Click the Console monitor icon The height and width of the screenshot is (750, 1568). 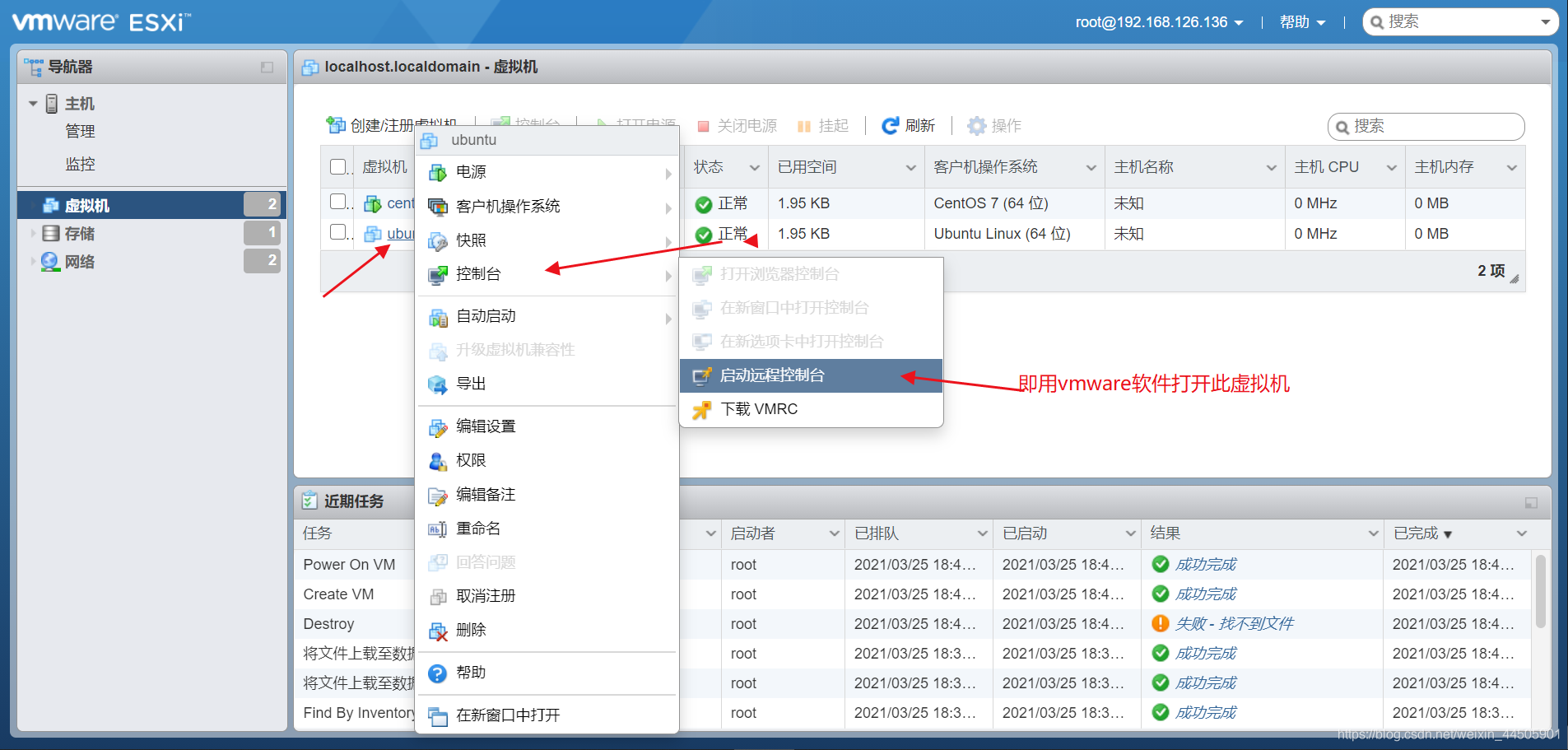point(438,275)
